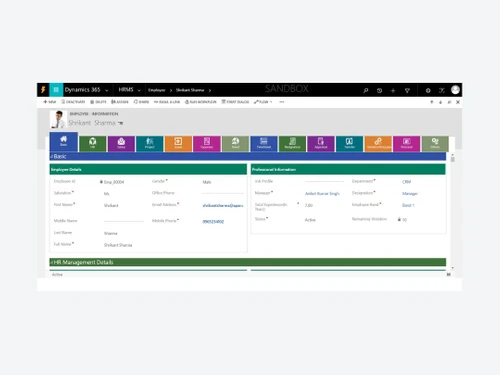Open the more commands ellipsis
The image size is (500, 375).
(282, 102)
